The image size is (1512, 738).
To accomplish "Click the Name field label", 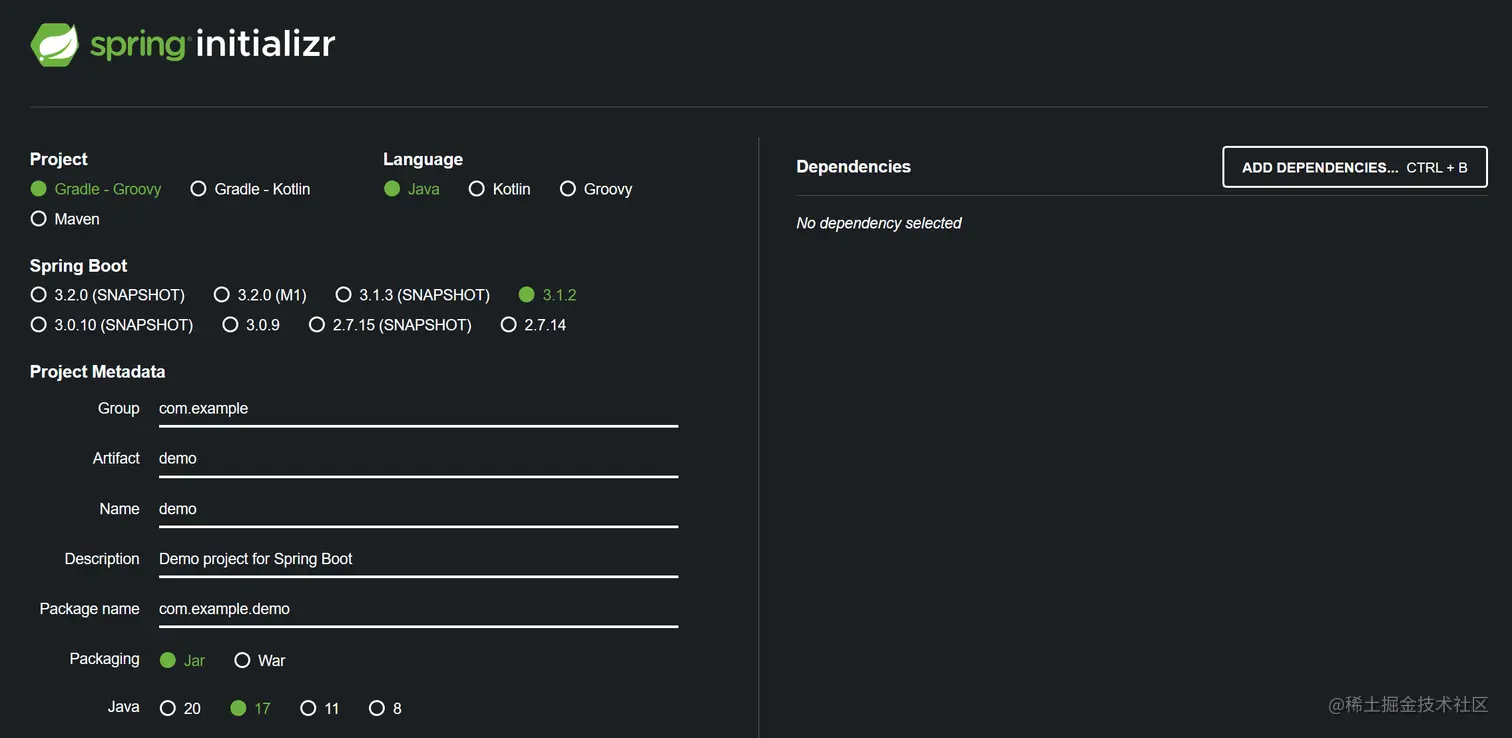I will click(119, 509).
